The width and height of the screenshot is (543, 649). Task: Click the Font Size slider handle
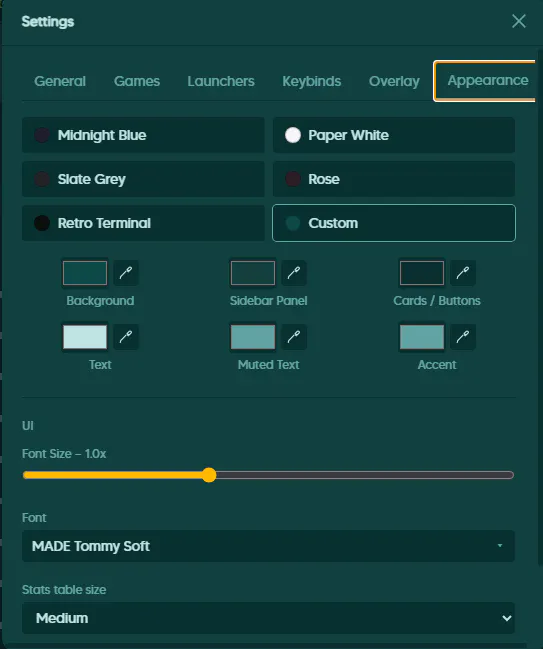pyautogui.click(x=209, y=475)
